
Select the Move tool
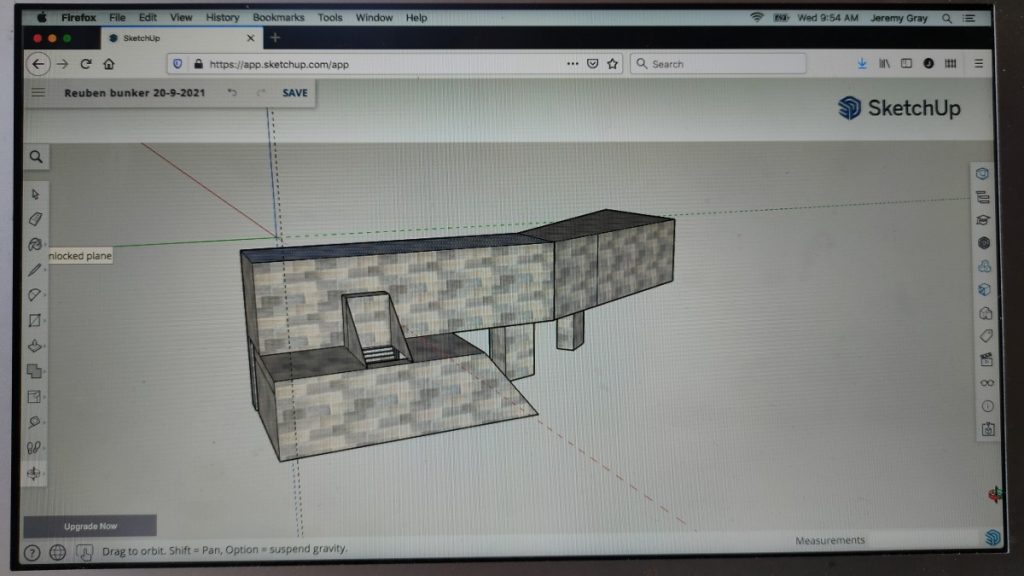point(35,371)
